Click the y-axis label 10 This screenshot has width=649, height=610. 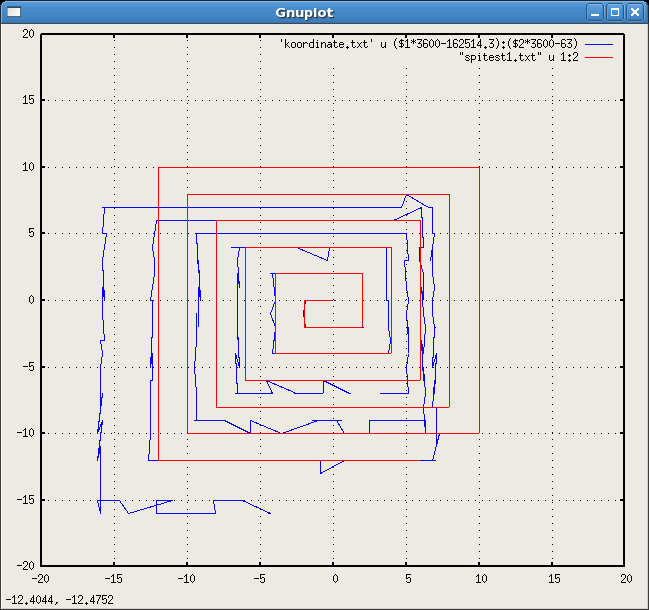[x=28, y=167]
